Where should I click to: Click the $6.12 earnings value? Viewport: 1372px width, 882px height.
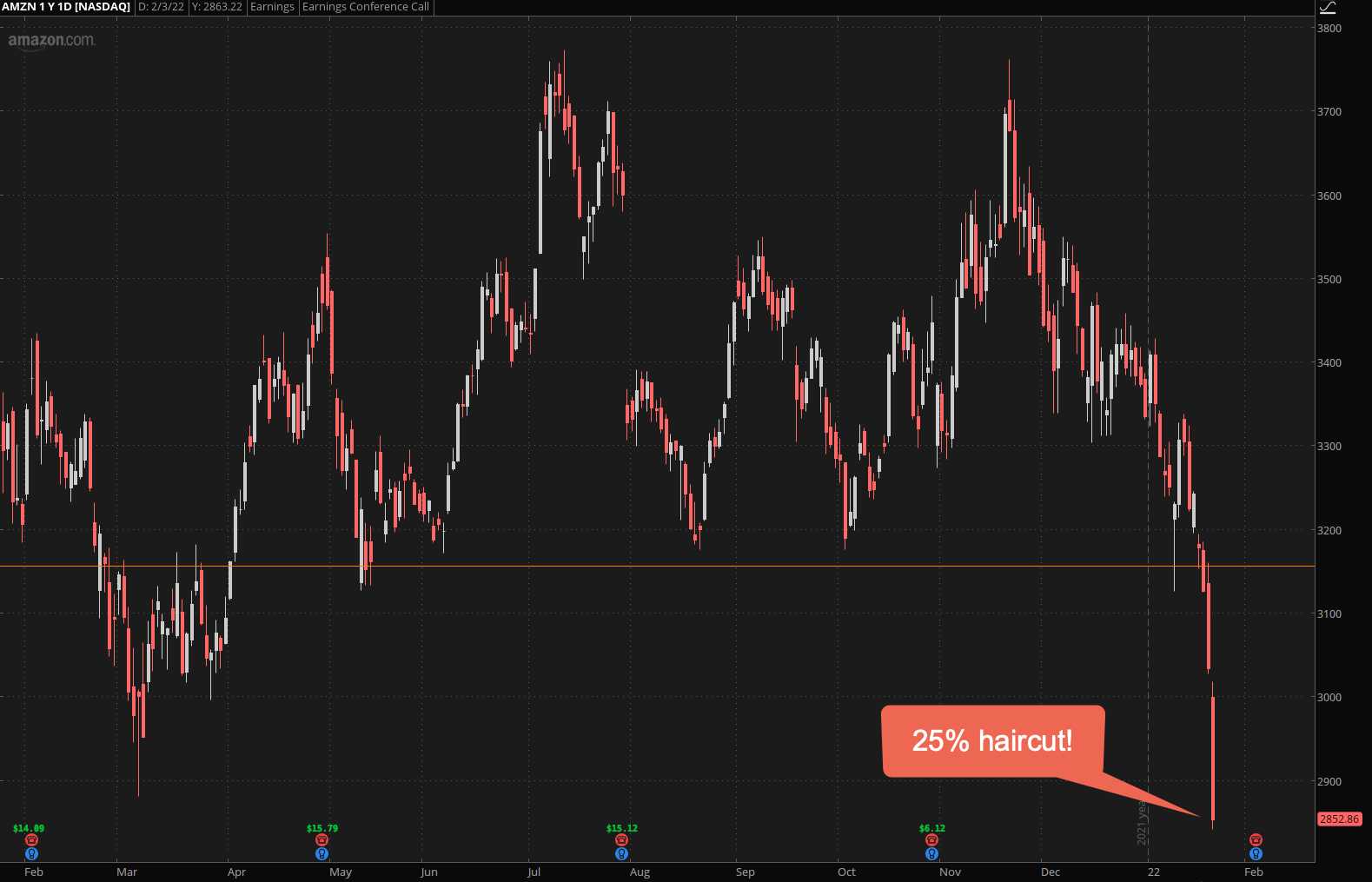coord(932,828)
